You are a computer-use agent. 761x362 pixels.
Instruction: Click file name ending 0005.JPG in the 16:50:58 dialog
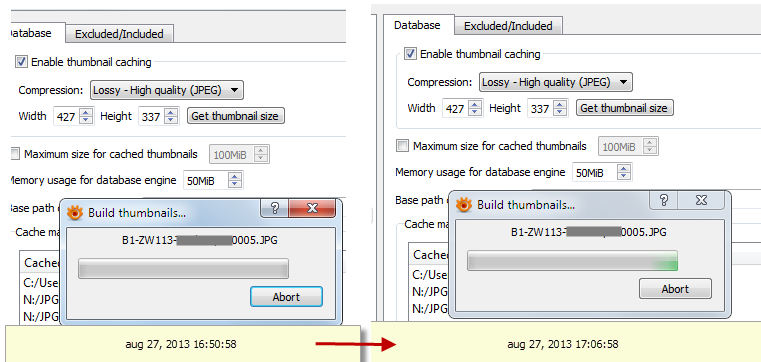200,240
